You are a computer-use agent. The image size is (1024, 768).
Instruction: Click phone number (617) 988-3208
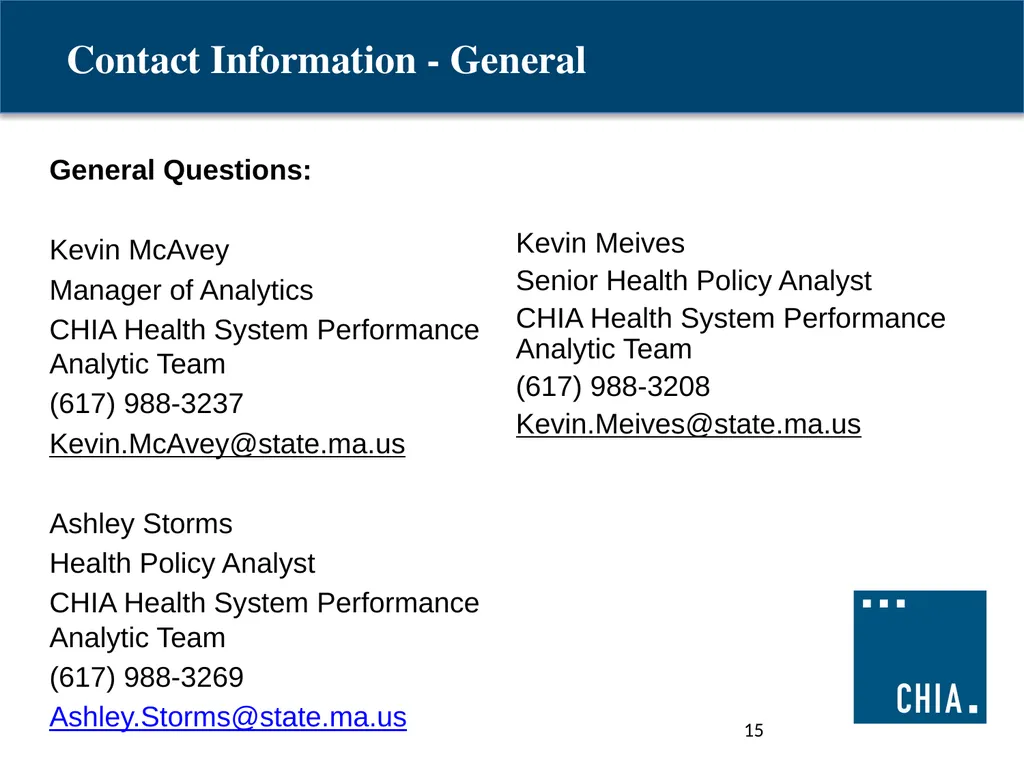(613, 387)
